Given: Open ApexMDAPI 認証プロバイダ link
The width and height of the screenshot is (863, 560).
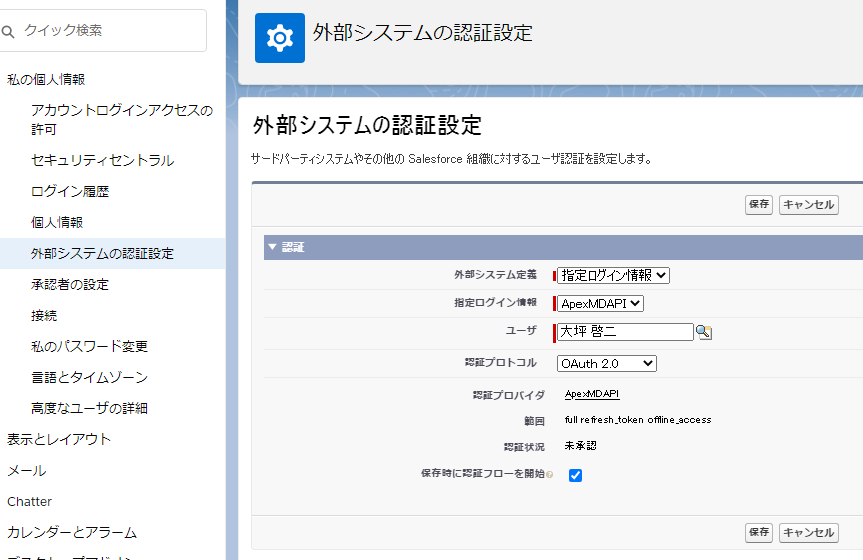Looking at the screenshot, I should point(592,394).
